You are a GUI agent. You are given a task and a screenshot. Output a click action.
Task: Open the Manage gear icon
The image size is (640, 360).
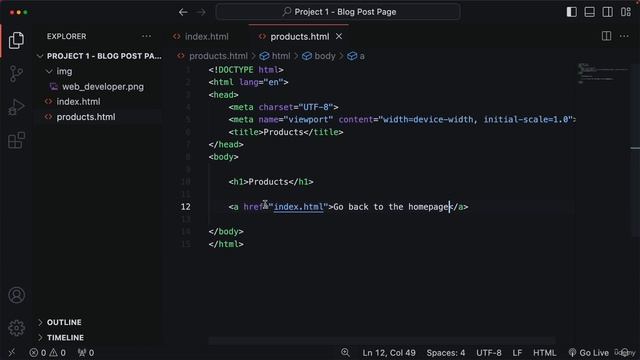tap(16, 328)
